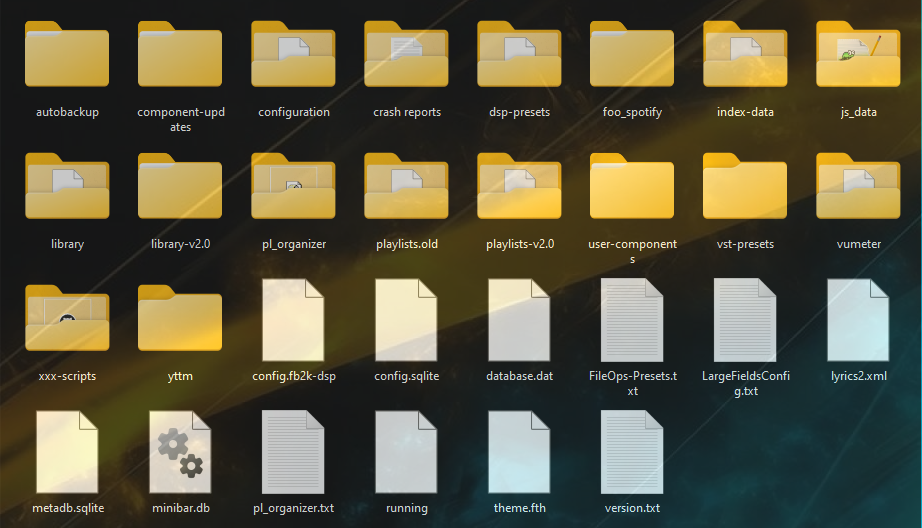Image resolution: width=922 pixels, height=528 pixels.
Task: Click the "js_data" name label
Action: (x=858, y=112)
